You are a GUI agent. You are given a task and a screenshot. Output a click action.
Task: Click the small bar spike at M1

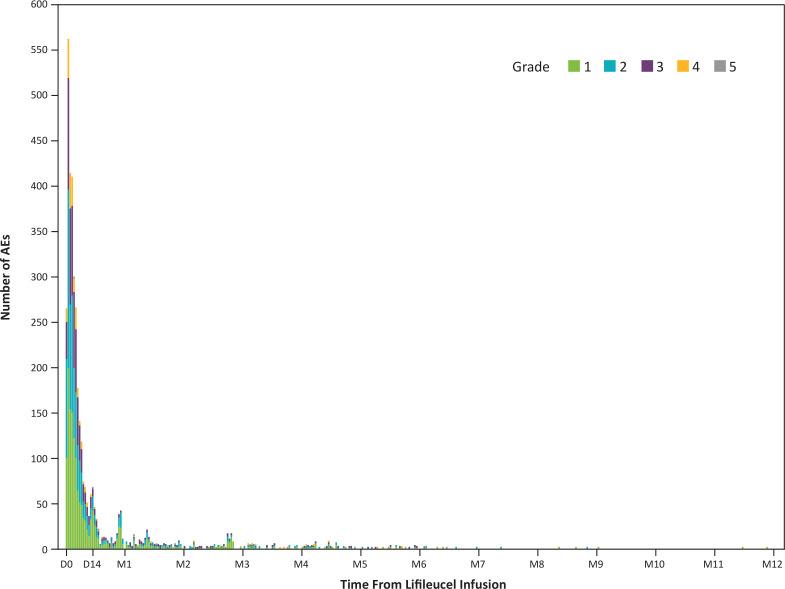click(x=121, y=530)
